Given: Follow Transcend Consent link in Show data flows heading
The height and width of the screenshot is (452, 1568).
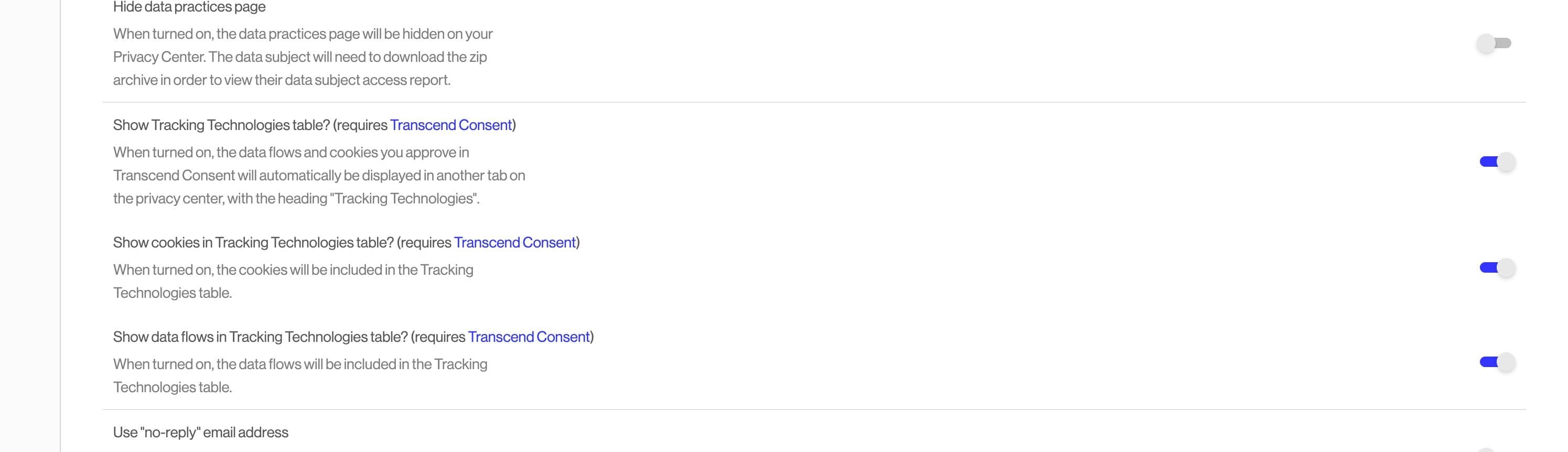Looking at the screenshot, I should coord(529,337).
